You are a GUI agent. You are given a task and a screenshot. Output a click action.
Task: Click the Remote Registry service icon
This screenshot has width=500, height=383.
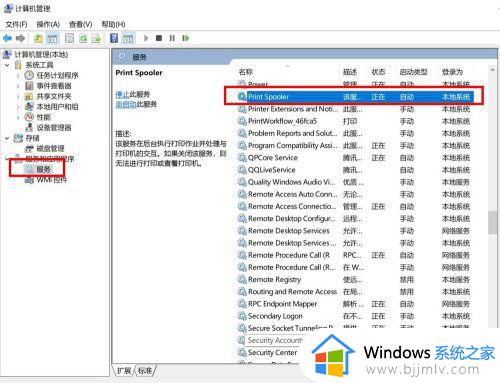pos(242,280)
